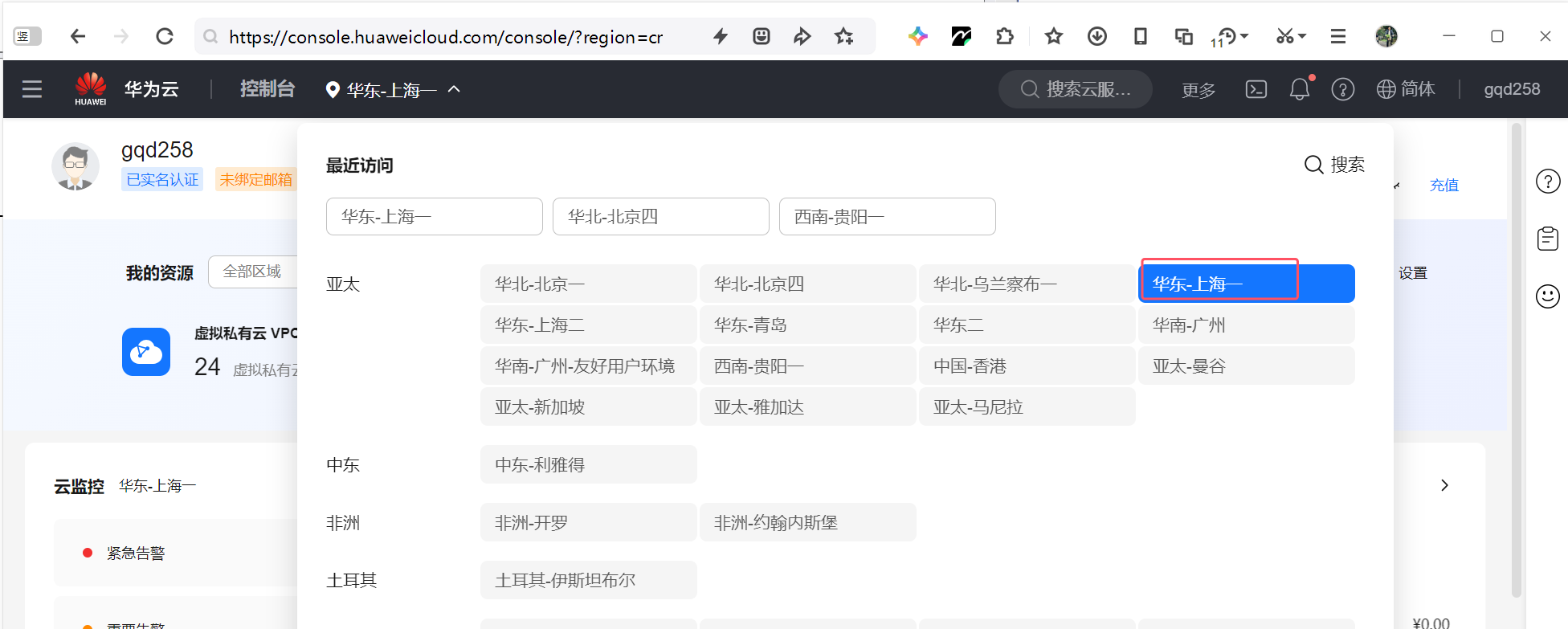Click the layout toggle icon left of back arrow
This screenshot has width=1568, height=629.
[x=27, y=36]
